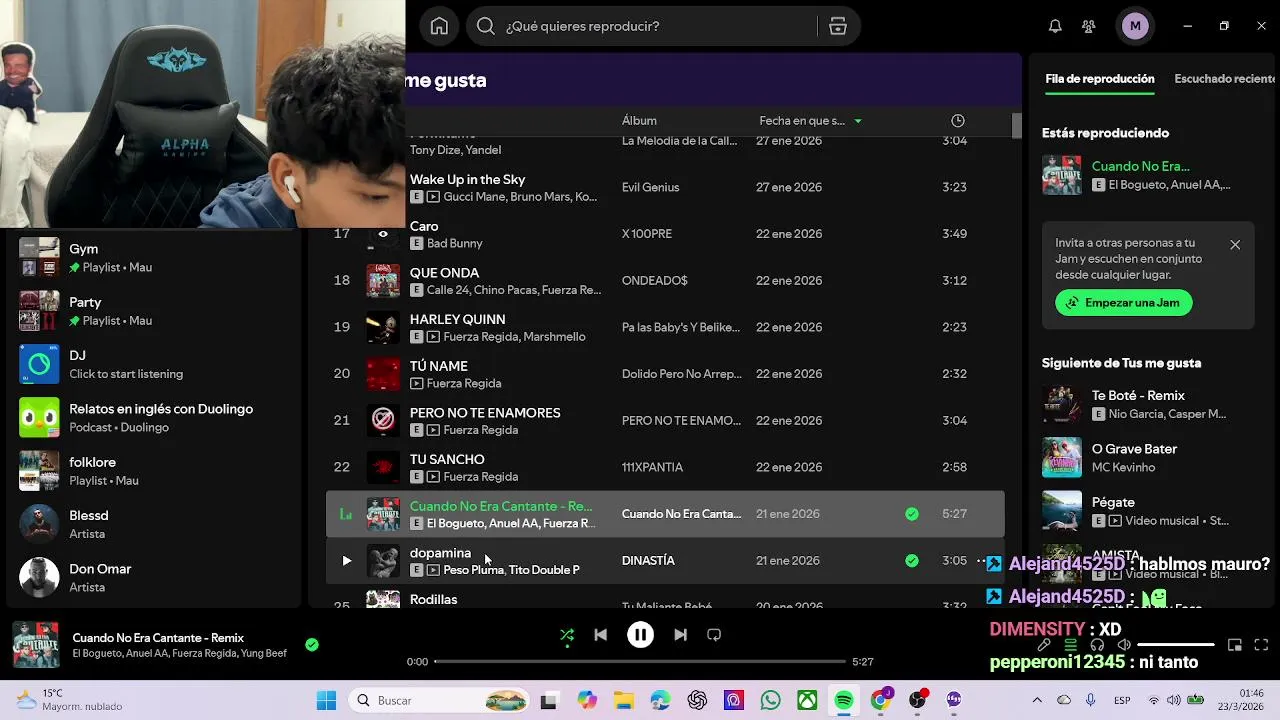The width and height of the screenshot is (1280, 720).
Task: Toggle liked checkmark on Cuando No Era Cantante row
Action: coord(911,514)
